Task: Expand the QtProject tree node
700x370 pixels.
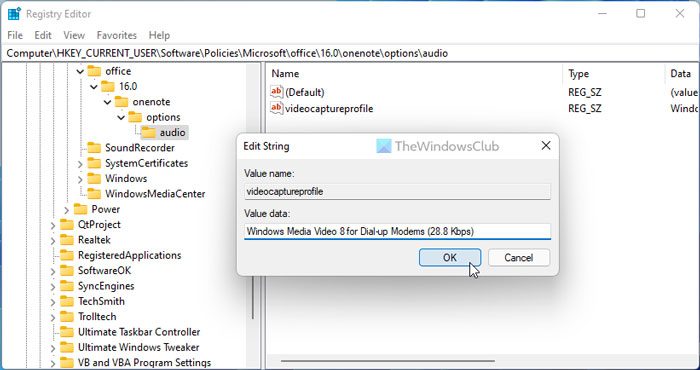Action: point(53,225)
